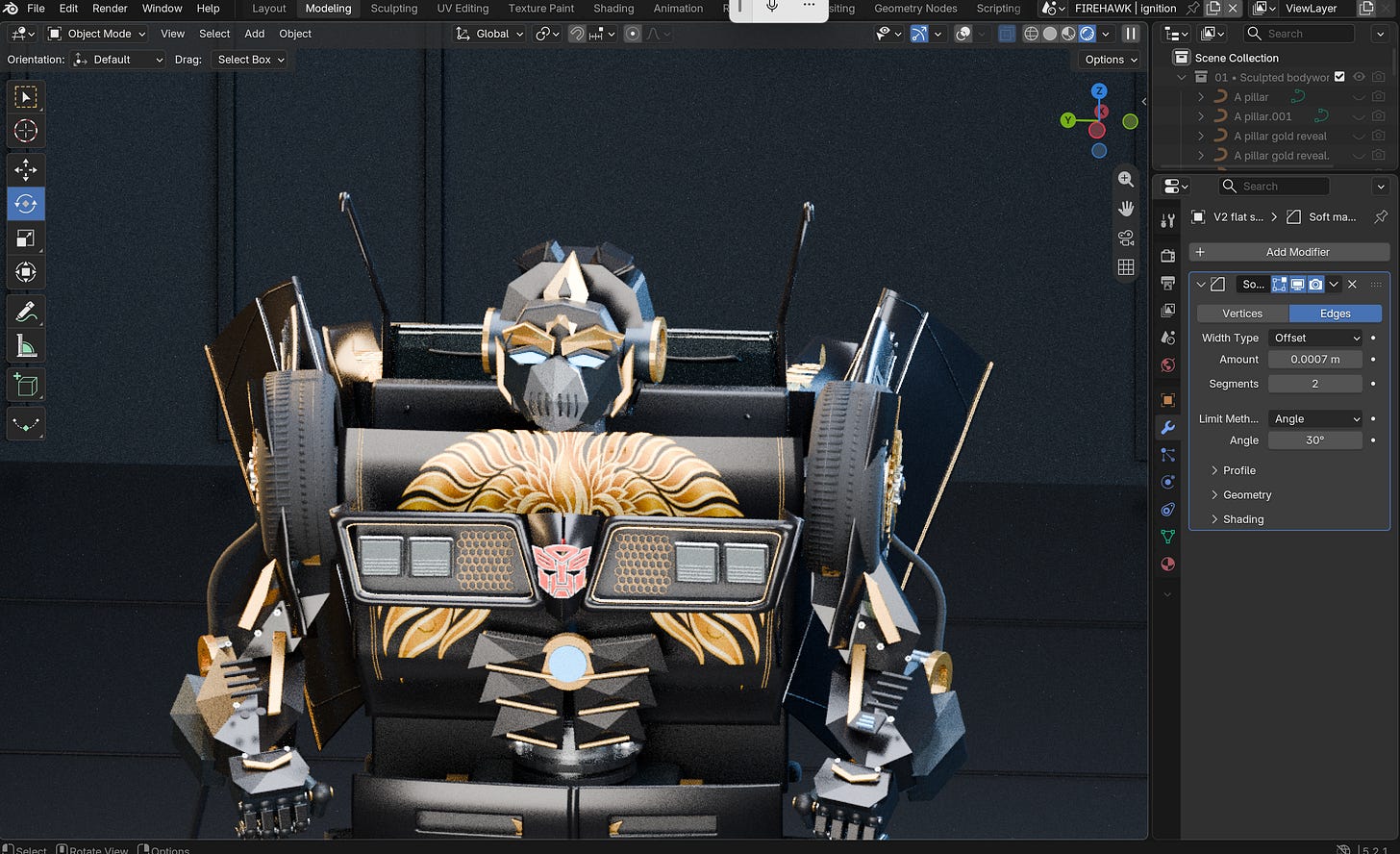Collapse the bevel modifier panel
The height and width of the screenshot is (854, 1400).
(1201, 285)
